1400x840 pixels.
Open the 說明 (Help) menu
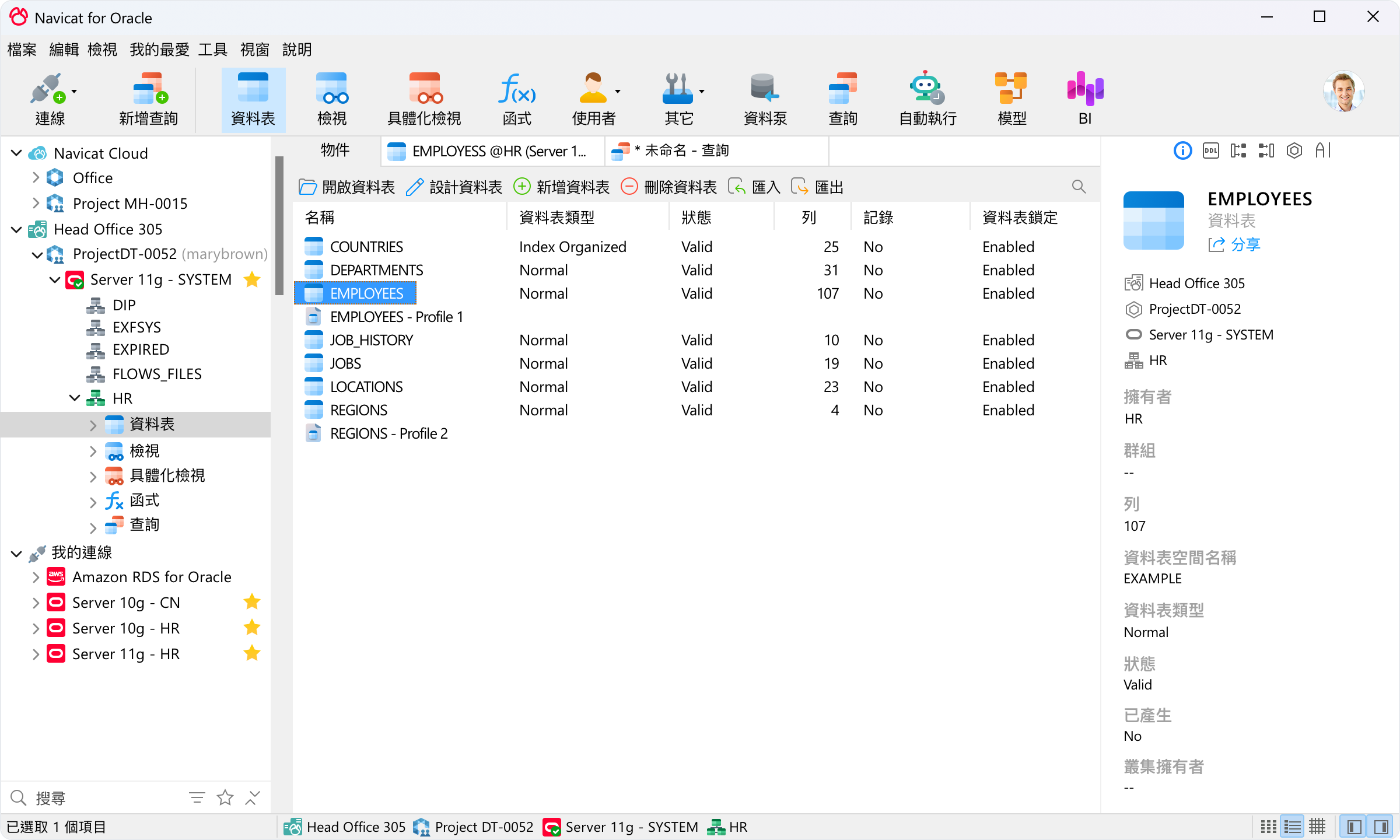[x=297, y=50]
